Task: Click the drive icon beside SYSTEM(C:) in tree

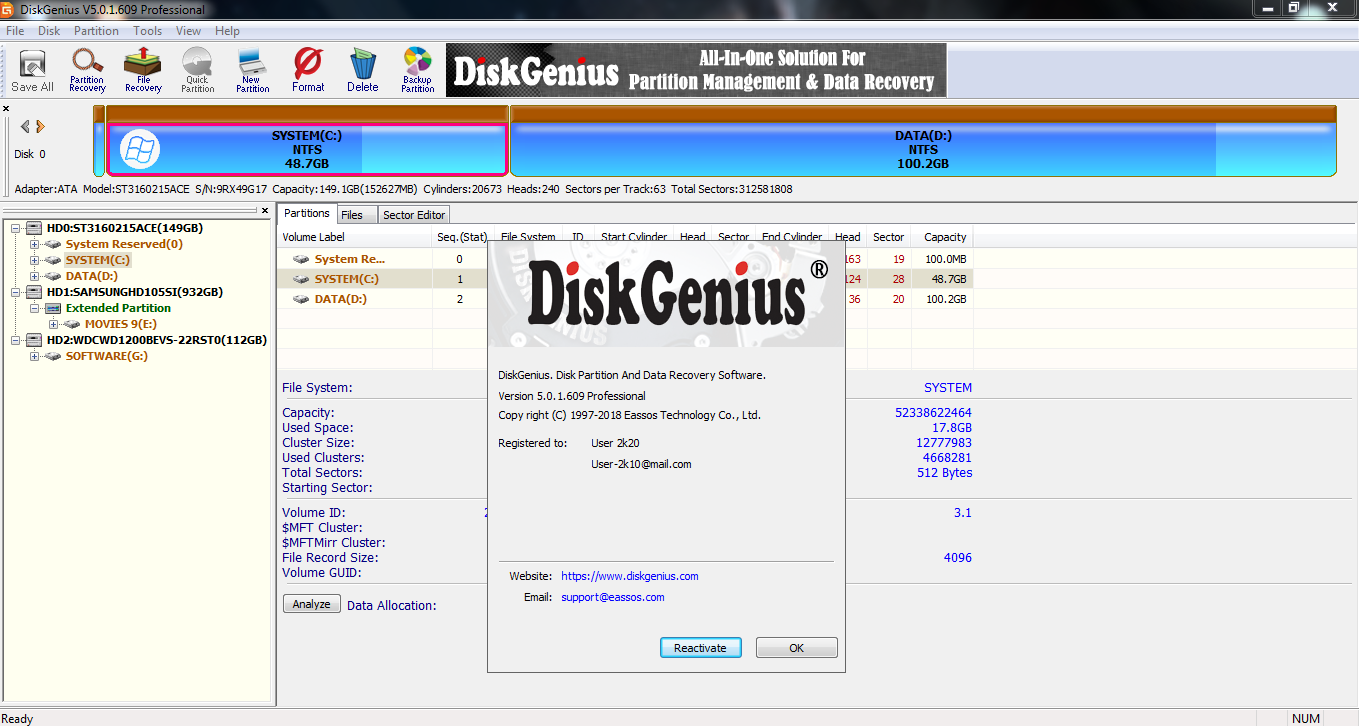Action: coord(54,260)
